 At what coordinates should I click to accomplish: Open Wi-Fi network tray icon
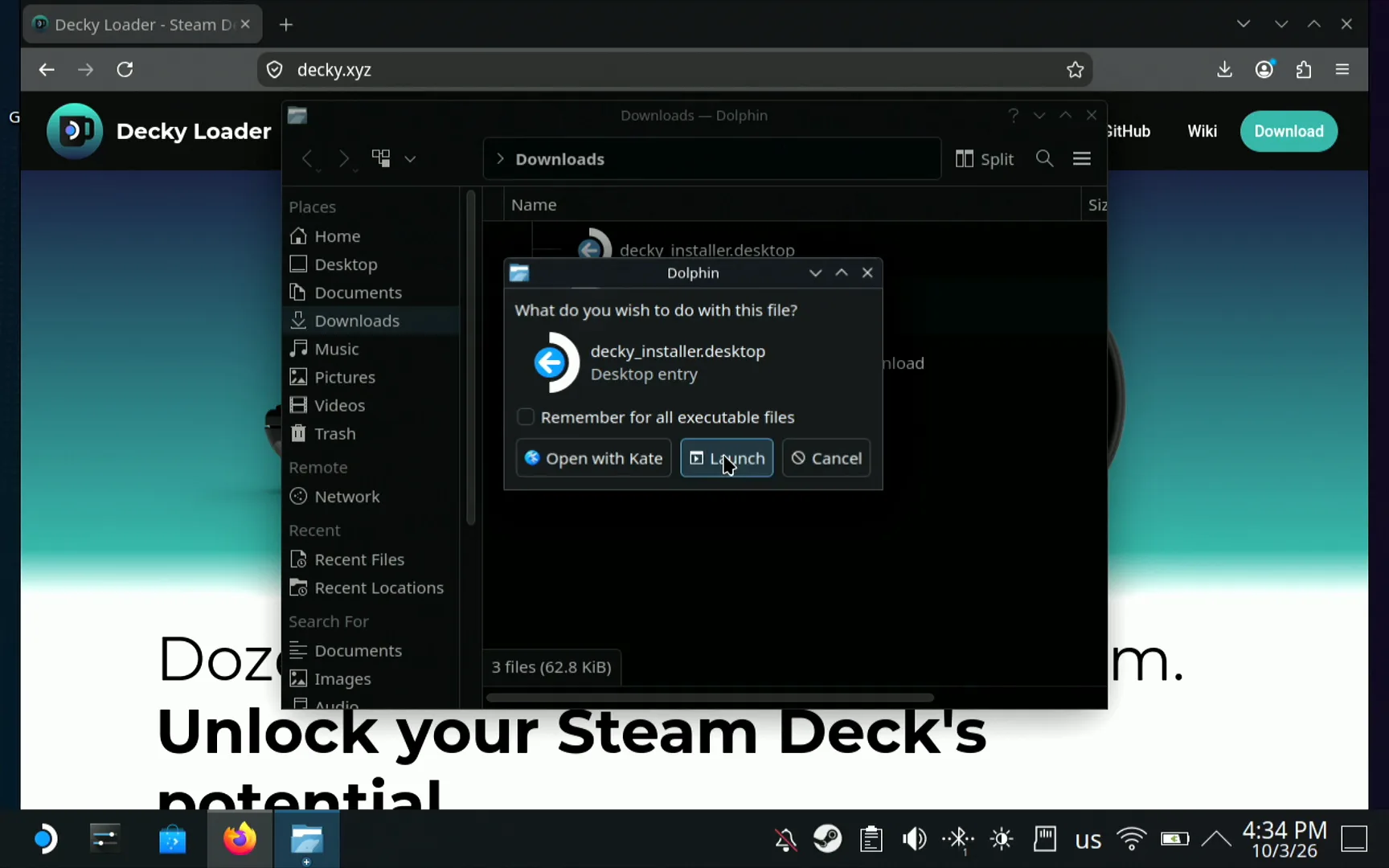tap(1132, 839)
